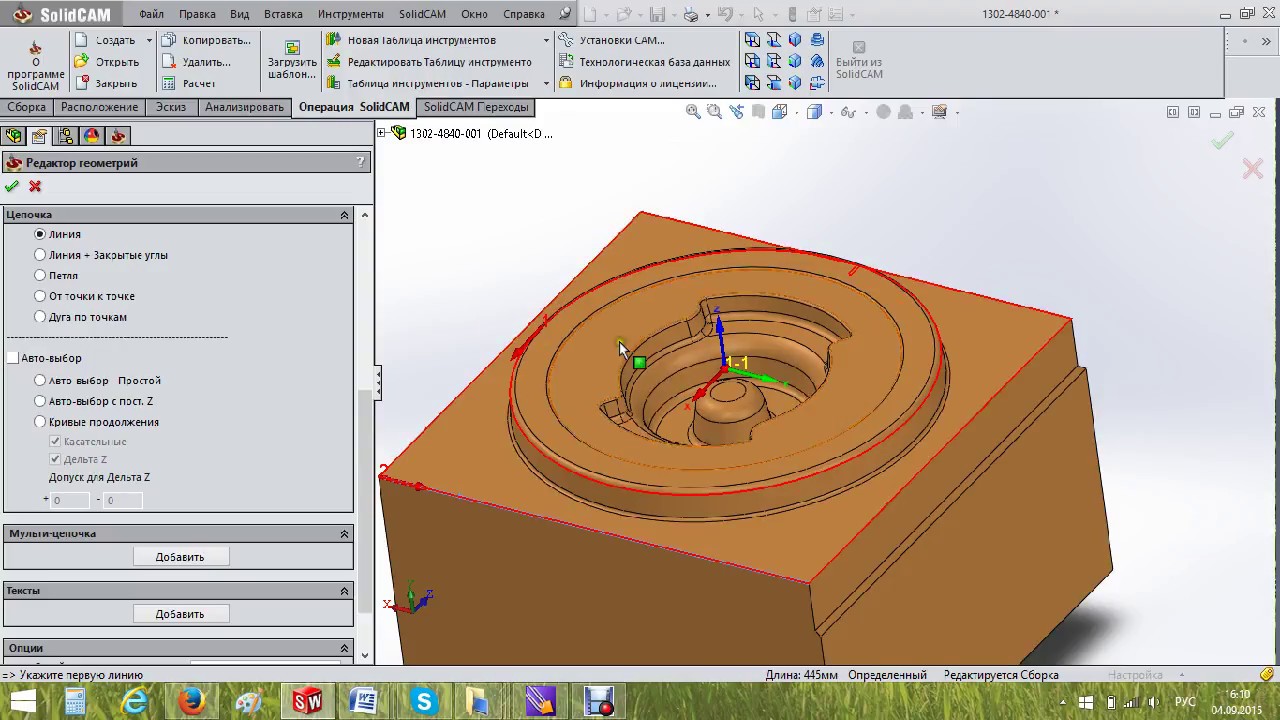1280x720 pixels.
Task: Switch to the Анализировать tab
Action: pos(244,107)
